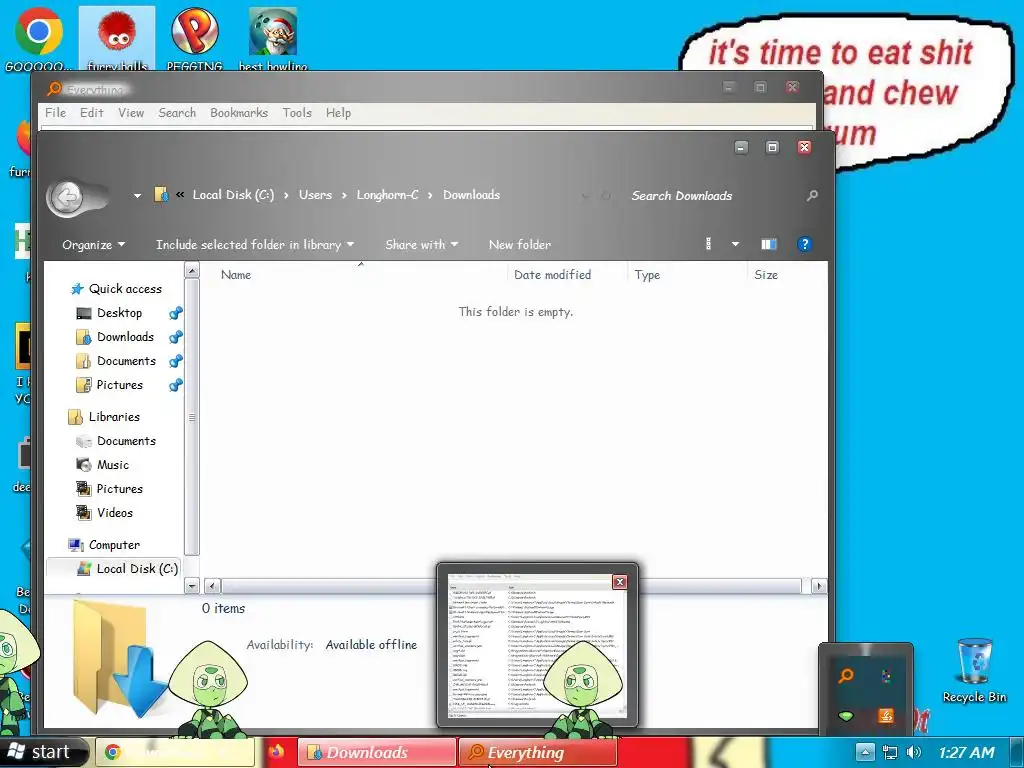Viewport: 1024px width, 768px height.
Task: Change your view icon in toolbar
Action: 709,244
